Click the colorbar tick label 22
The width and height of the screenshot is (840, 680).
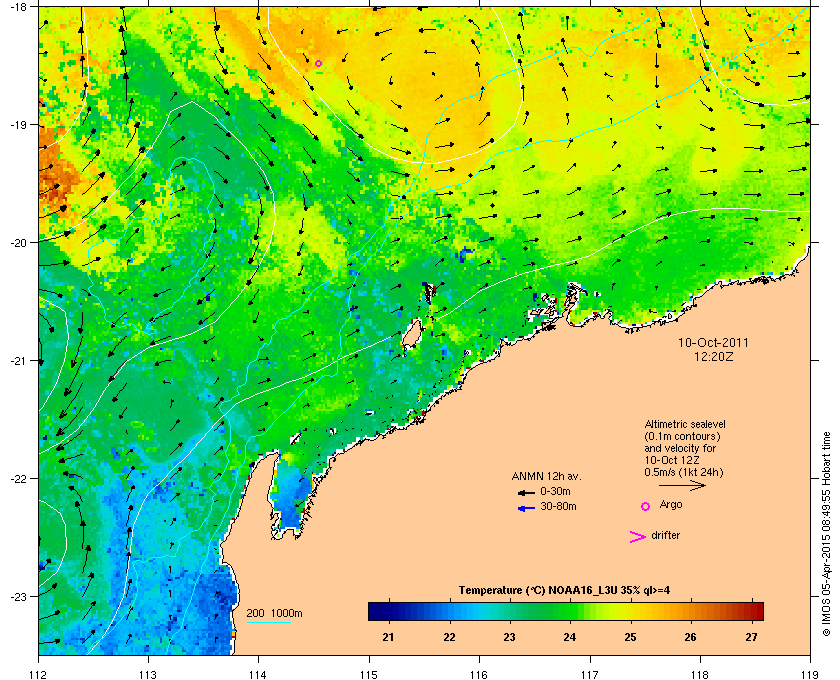449,637
